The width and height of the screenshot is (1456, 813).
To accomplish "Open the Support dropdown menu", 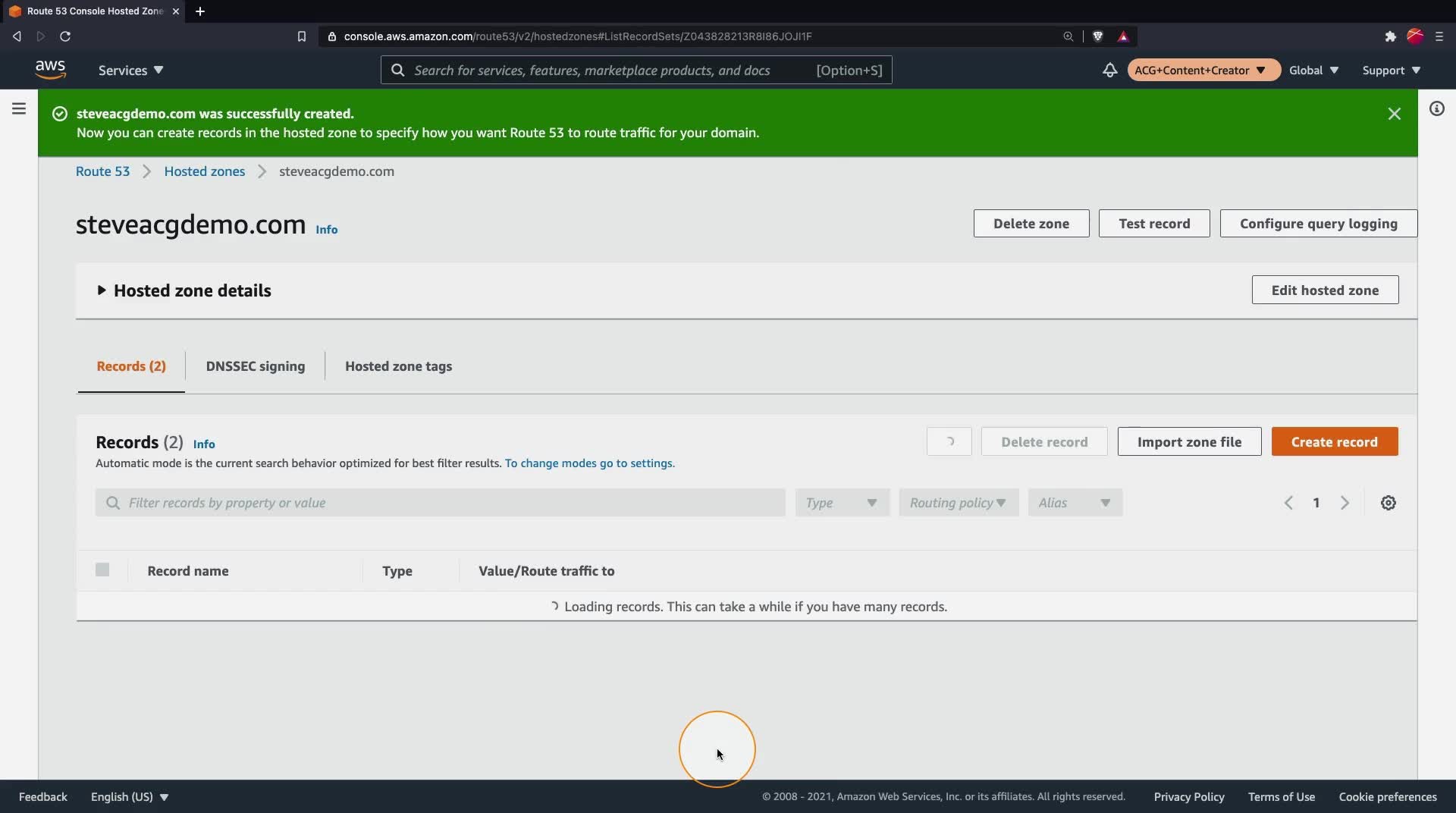I will (1391, 70).
